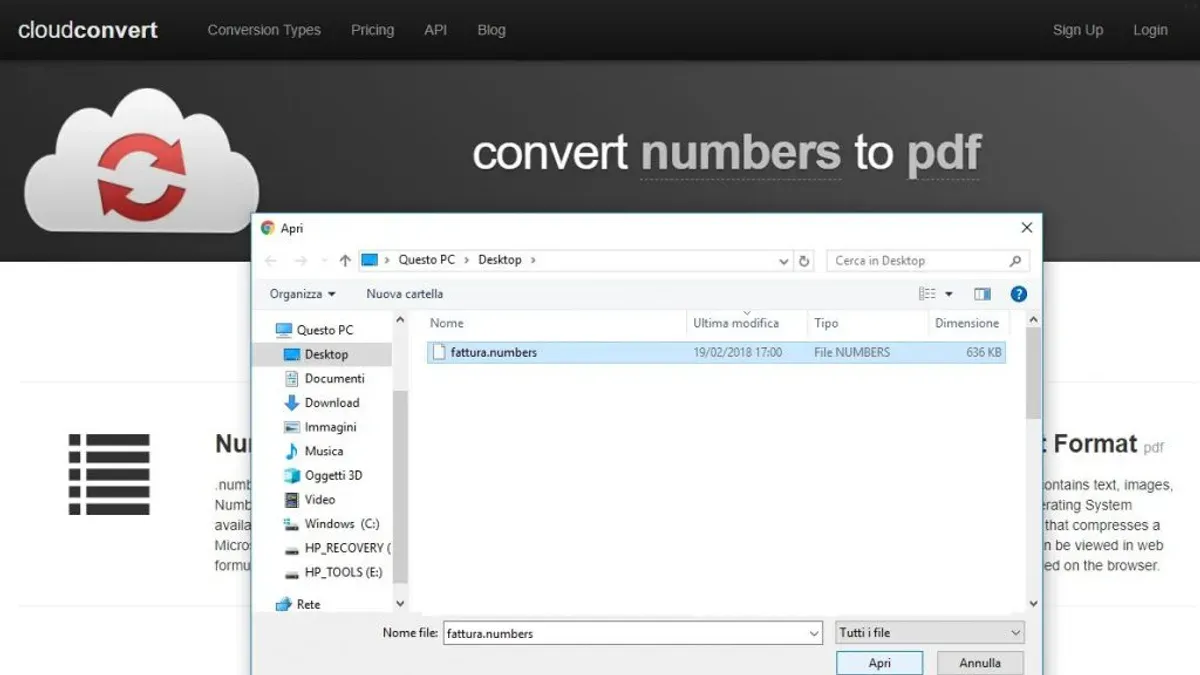Open Oggetti 3D in the sidebar
The image size is (1200, 675).
(x=324, y=475)
